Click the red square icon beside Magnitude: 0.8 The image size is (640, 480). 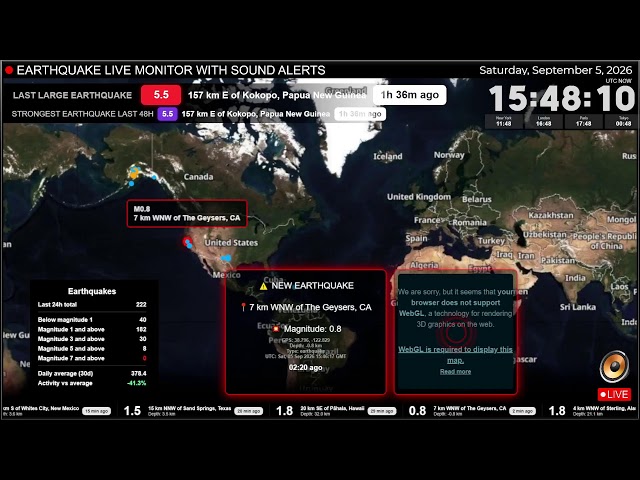[276, 329]
